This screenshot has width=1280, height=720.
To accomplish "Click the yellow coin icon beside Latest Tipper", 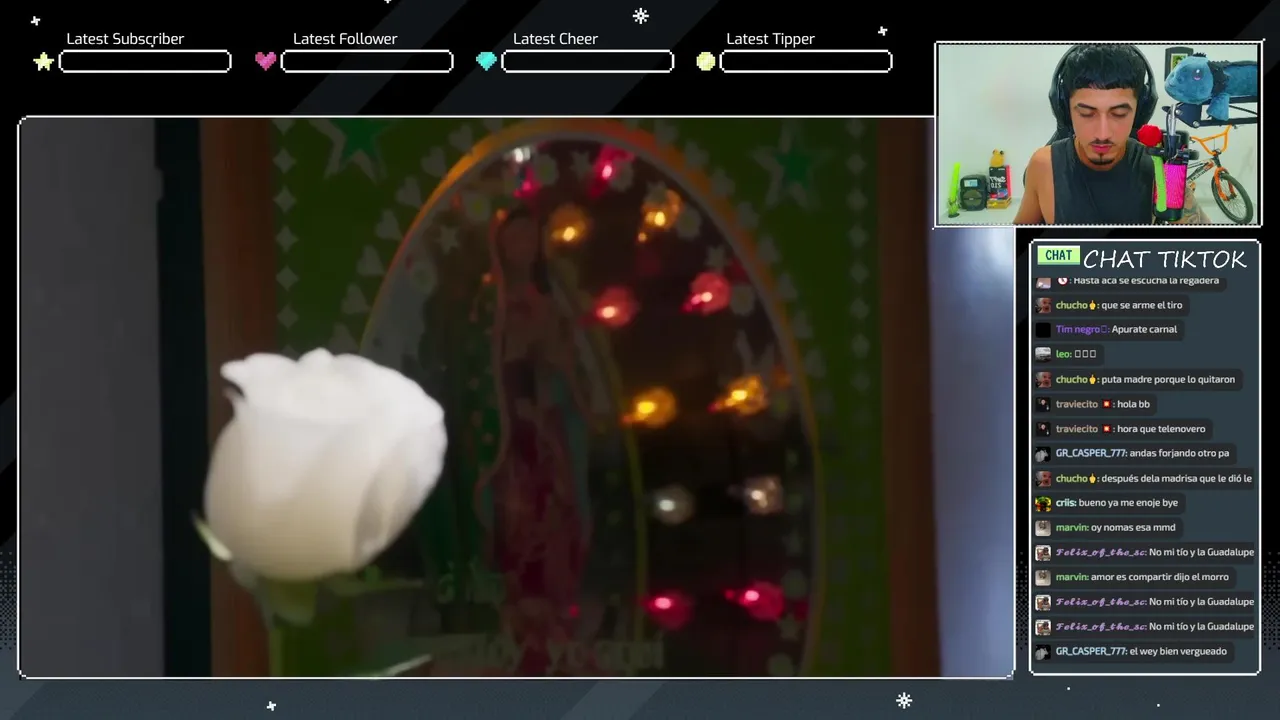I will (x=706, y=61).
